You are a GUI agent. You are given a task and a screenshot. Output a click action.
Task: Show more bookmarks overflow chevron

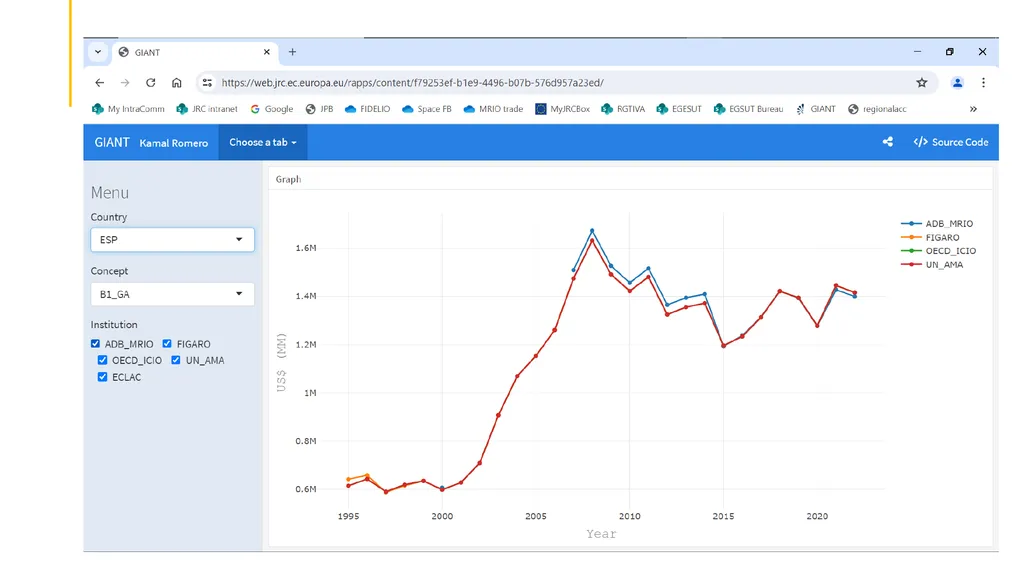point(973,109)
